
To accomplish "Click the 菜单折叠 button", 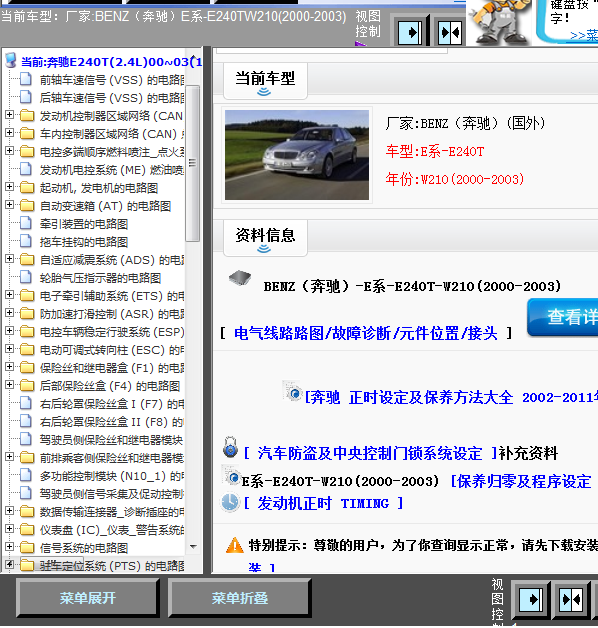I will pos(240,598).
